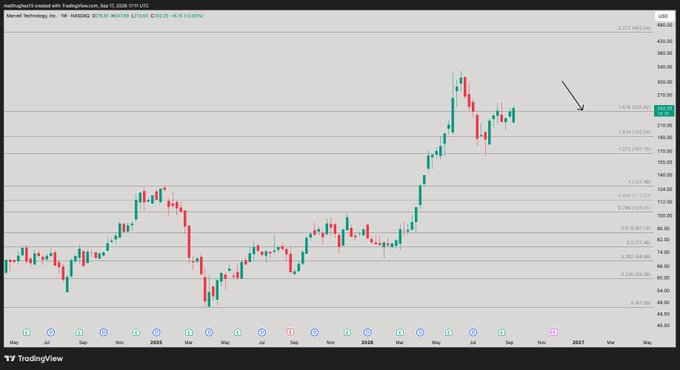Click the 2027 label on the time axis
The height and width of the screenshot is (370, 680).
[579, 343]
